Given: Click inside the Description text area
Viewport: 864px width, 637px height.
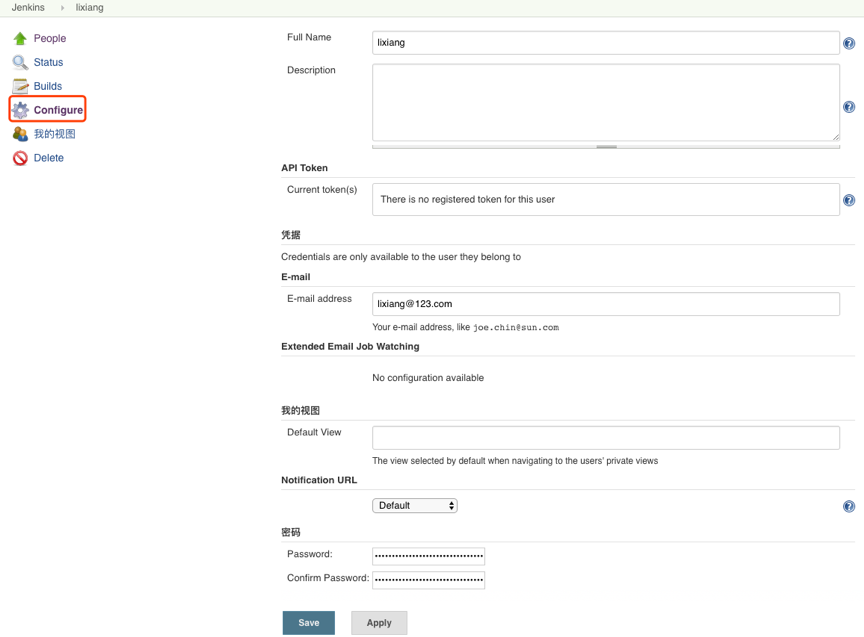Looking at the screenshot, I should [x=605, y=102].
